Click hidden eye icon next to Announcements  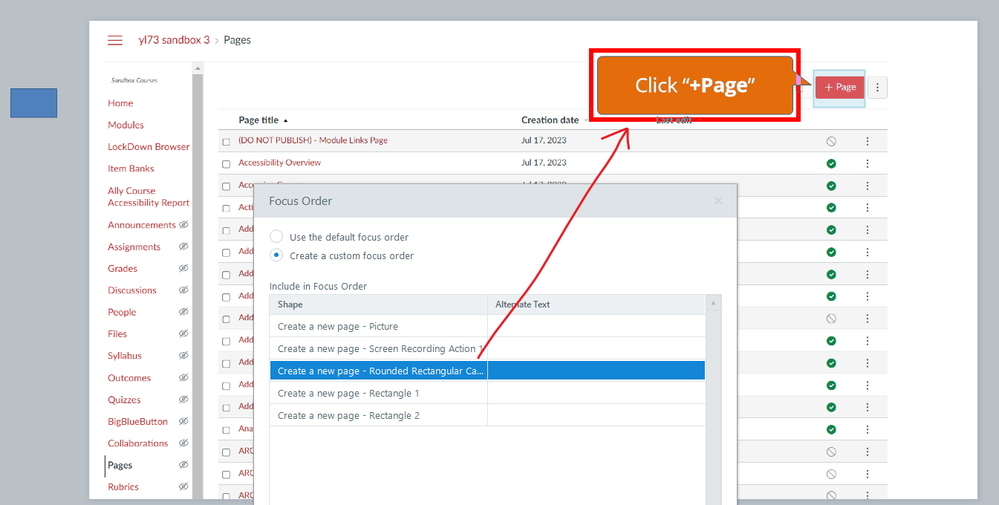coord(183,225)
